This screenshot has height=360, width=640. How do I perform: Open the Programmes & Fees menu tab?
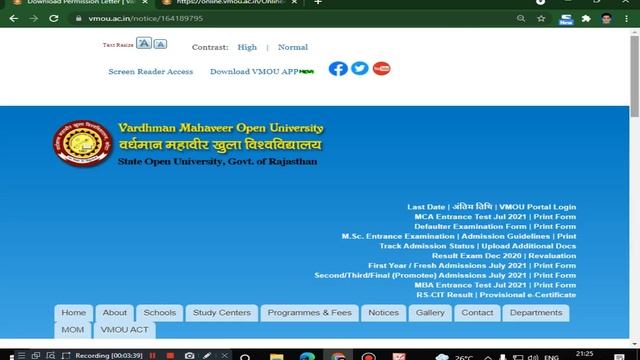point(309,313)
